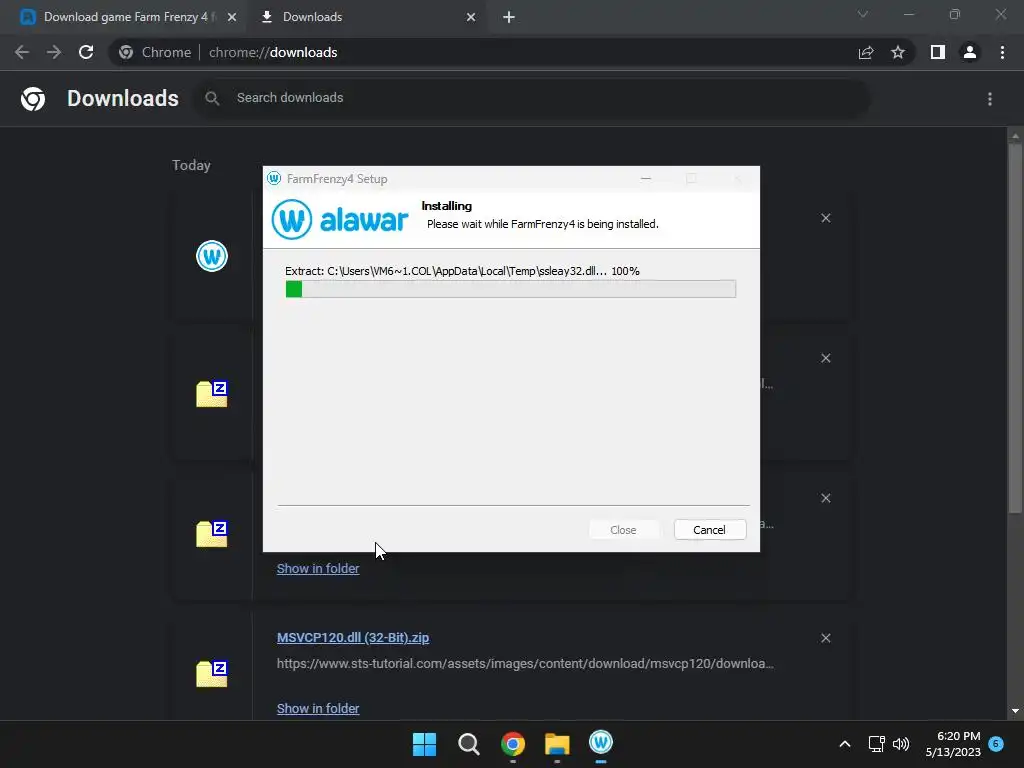Remove MSVCP120.dll (32-Bit).zip from the list
1024x768 pixels.
[825, 638]
